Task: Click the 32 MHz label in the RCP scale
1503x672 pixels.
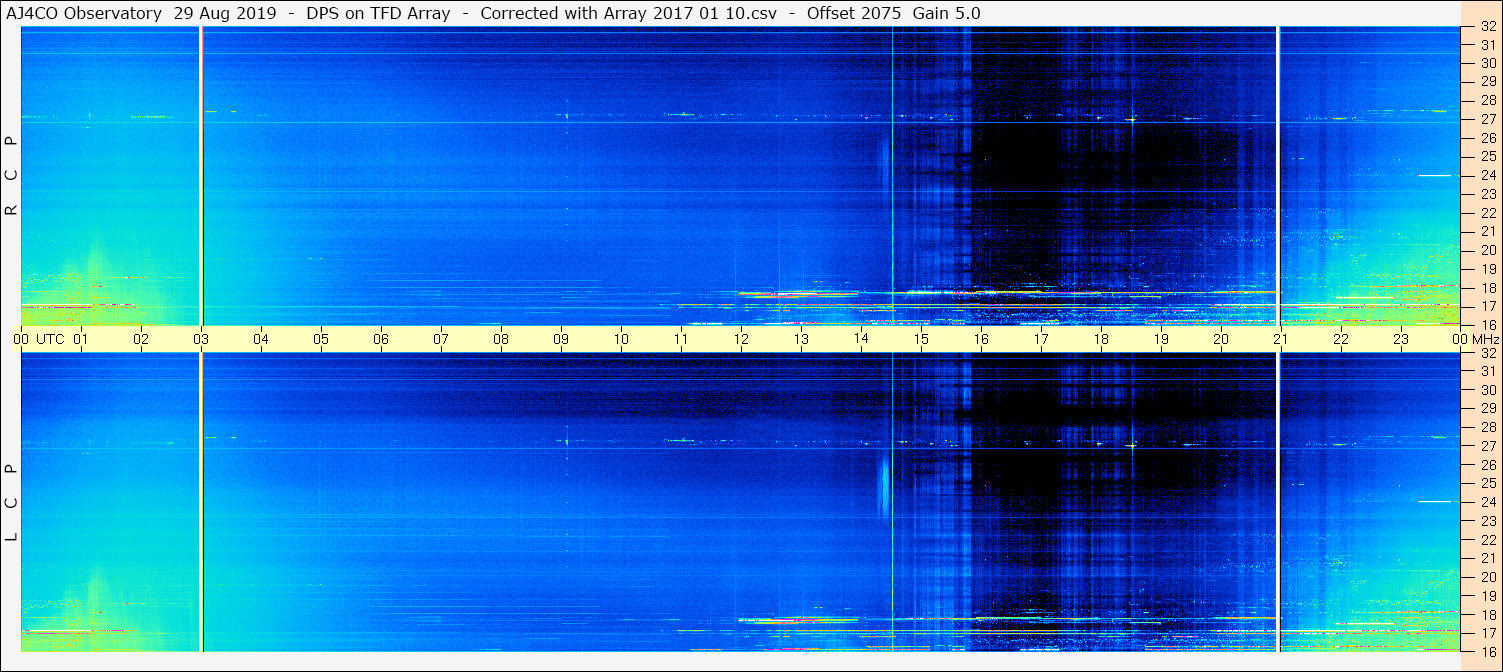Action: pyautogui.click(x=1487, y=27)
